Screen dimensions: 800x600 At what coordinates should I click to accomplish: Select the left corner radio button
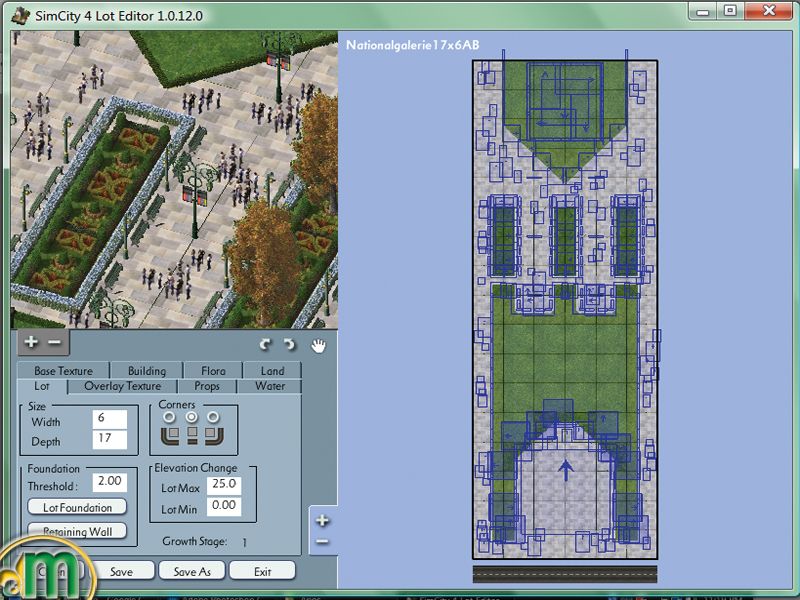tap(168, 417)
